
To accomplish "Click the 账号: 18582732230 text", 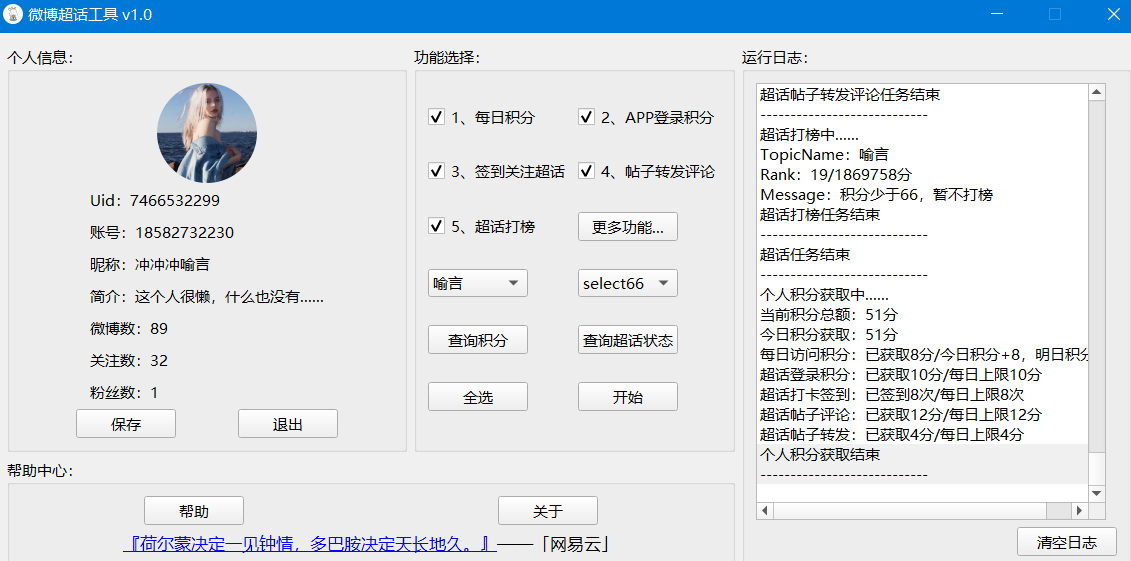I will (162, 232).
